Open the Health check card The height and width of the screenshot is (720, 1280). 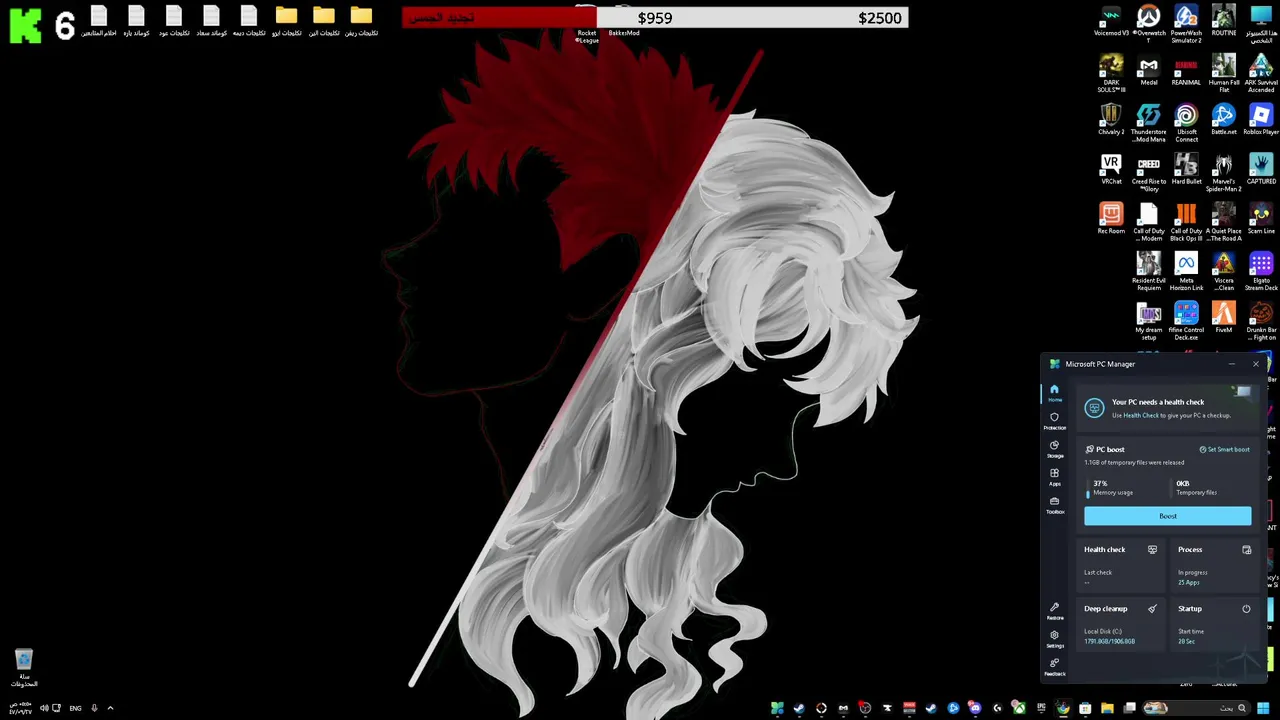(1121, 566)
